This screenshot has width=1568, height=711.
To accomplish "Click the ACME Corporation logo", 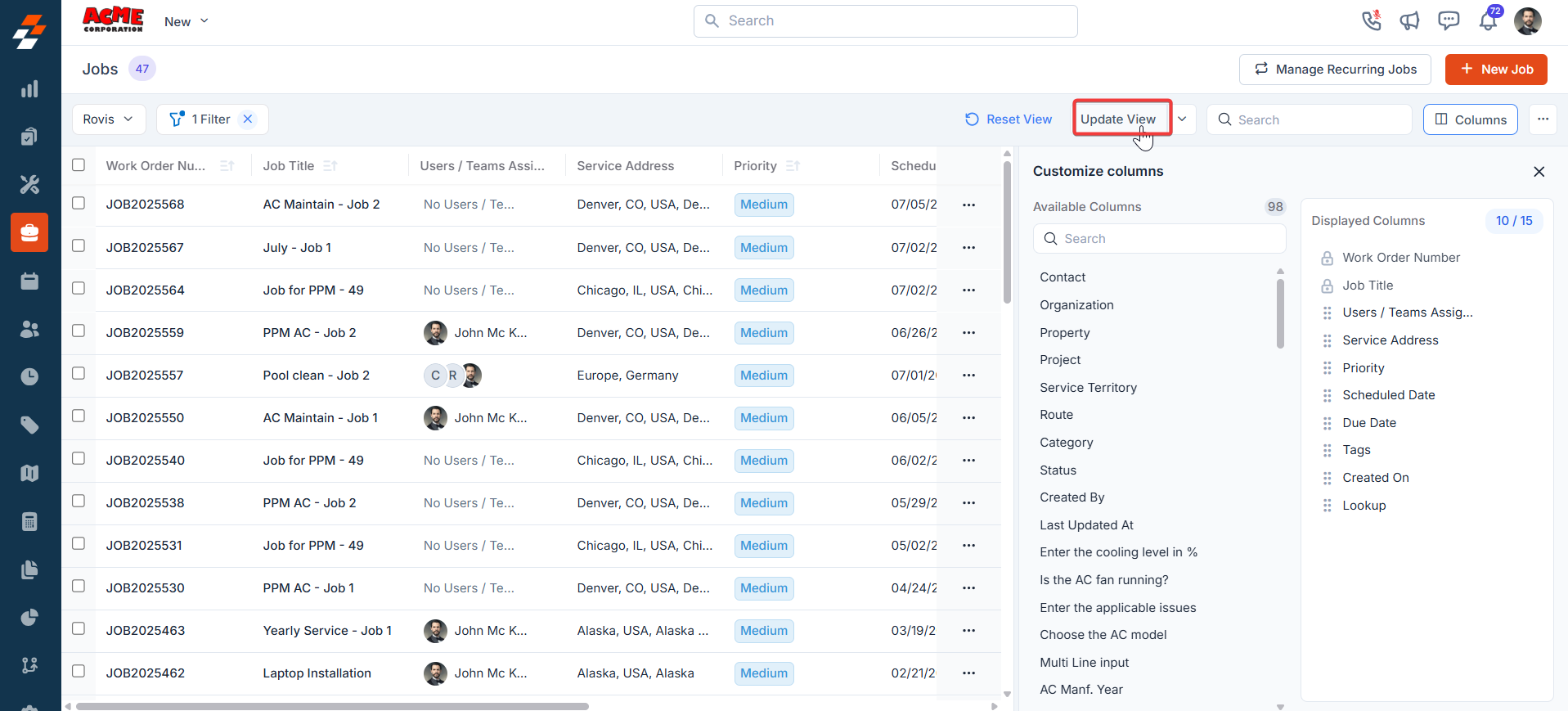I will tap(113, 20).
